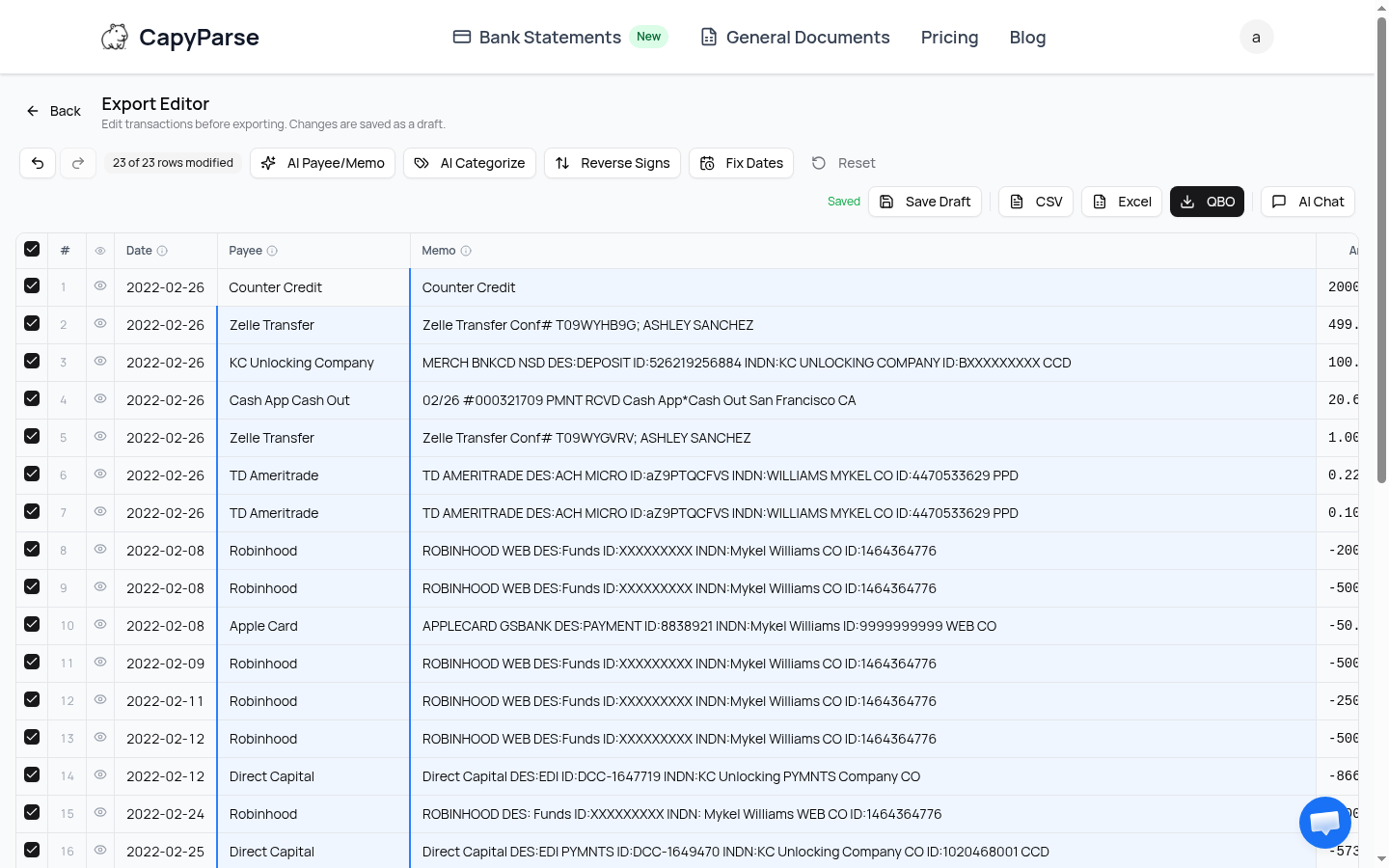Open the Fix Dates tool
The image size is (1389, 868).
pyautogui.click(x=741, y=163)
